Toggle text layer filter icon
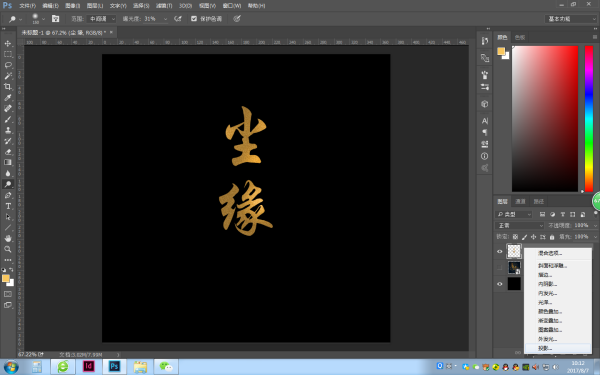600x375 pixels. point(562,214)
